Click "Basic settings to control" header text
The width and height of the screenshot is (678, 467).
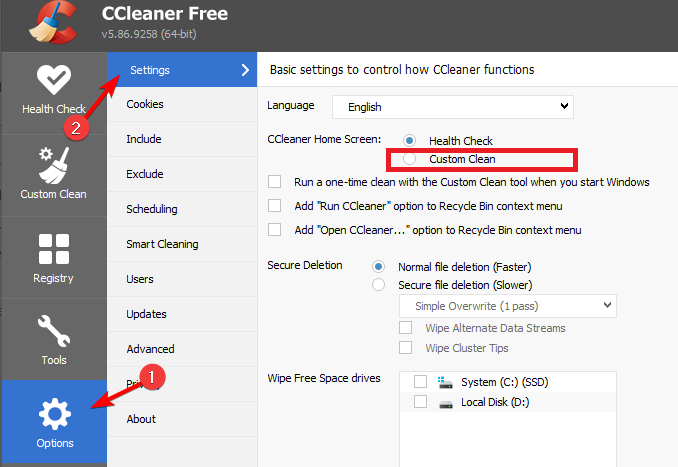pos(402,70)
